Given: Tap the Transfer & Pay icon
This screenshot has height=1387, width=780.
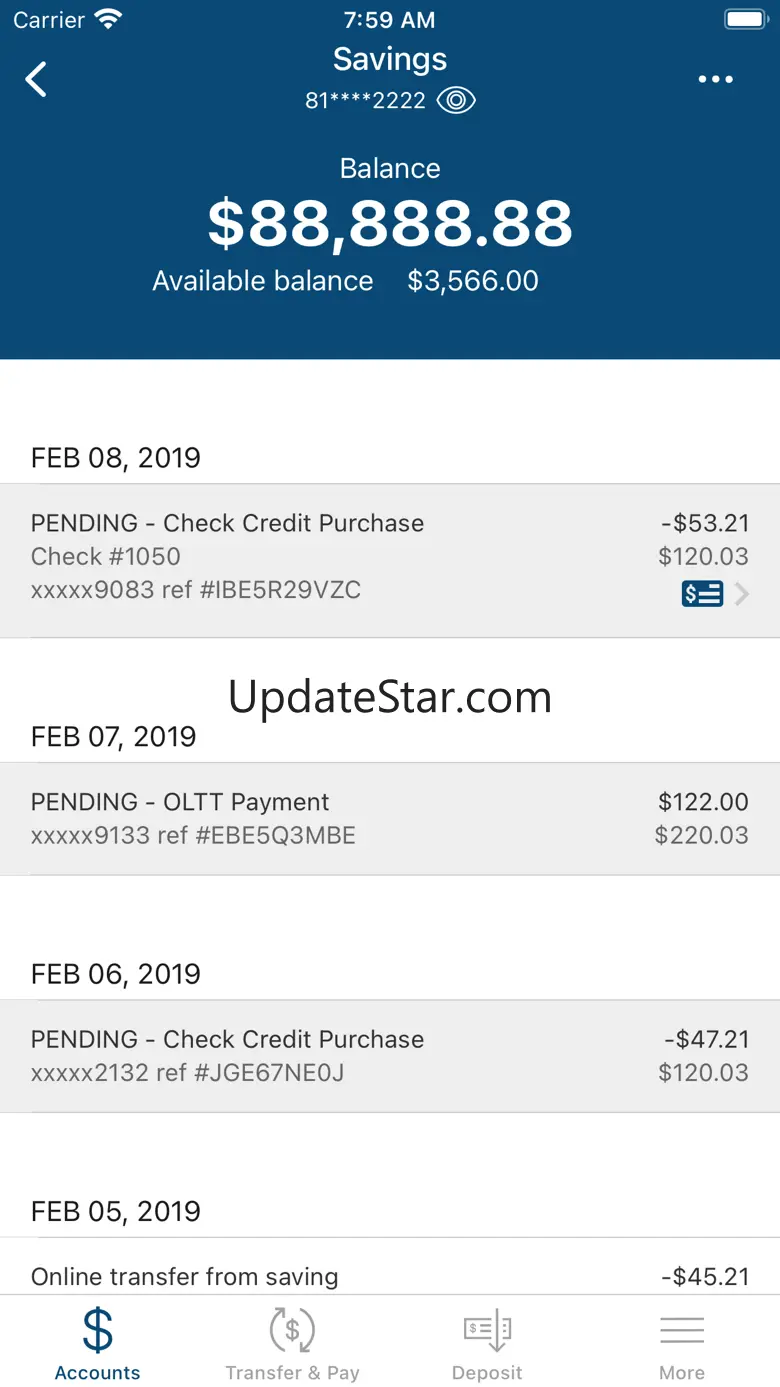Looking at the screenshot, I should click(292, 1330).
